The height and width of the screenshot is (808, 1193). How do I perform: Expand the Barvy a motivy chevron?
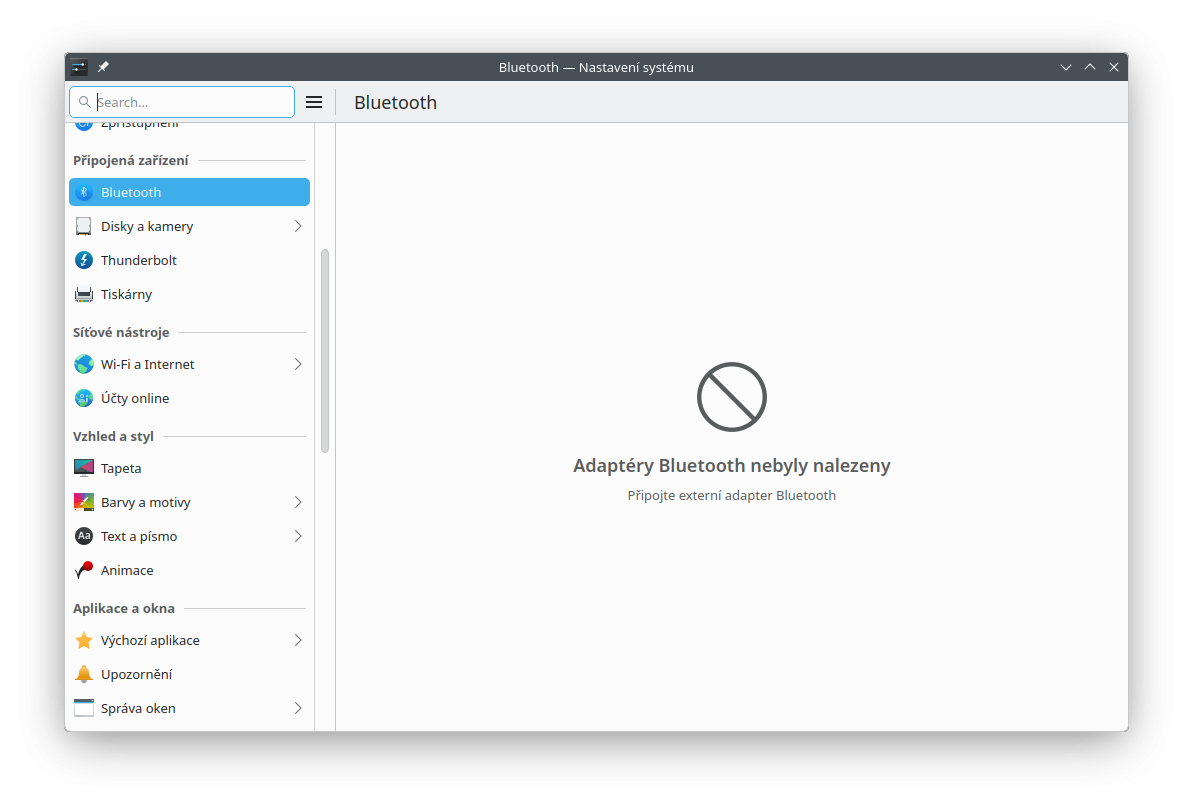(298, 502)
